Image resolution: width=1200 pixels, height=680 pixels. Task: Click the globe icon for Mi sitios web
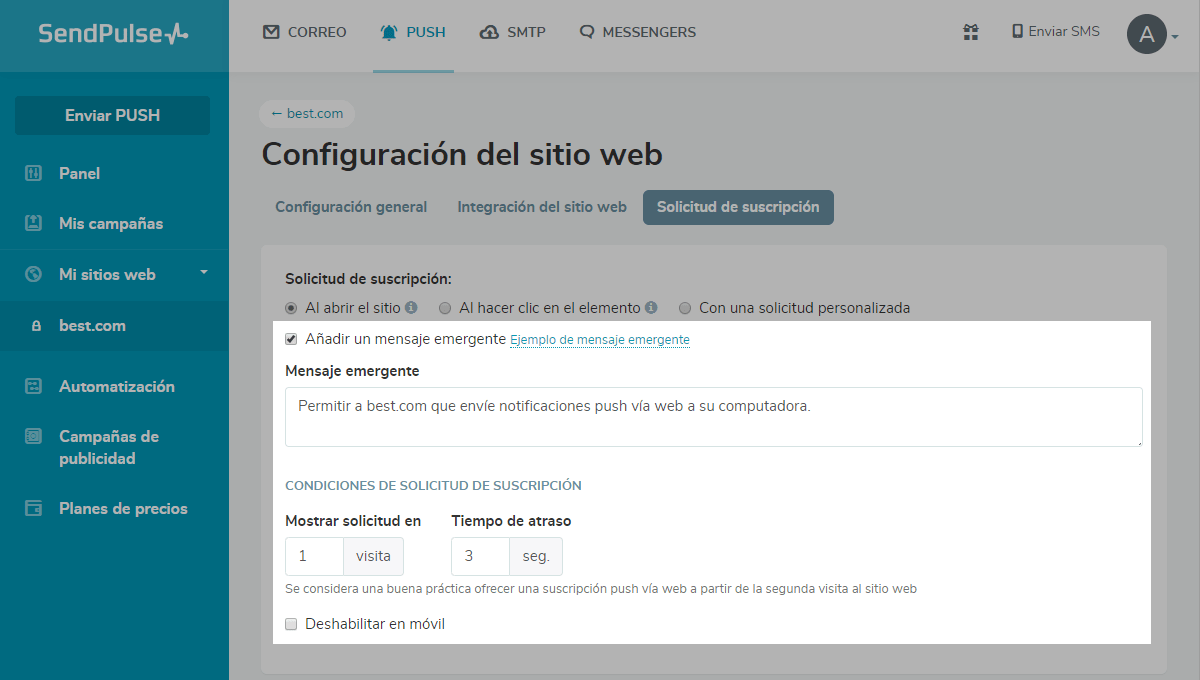click(x=33, y=274)
